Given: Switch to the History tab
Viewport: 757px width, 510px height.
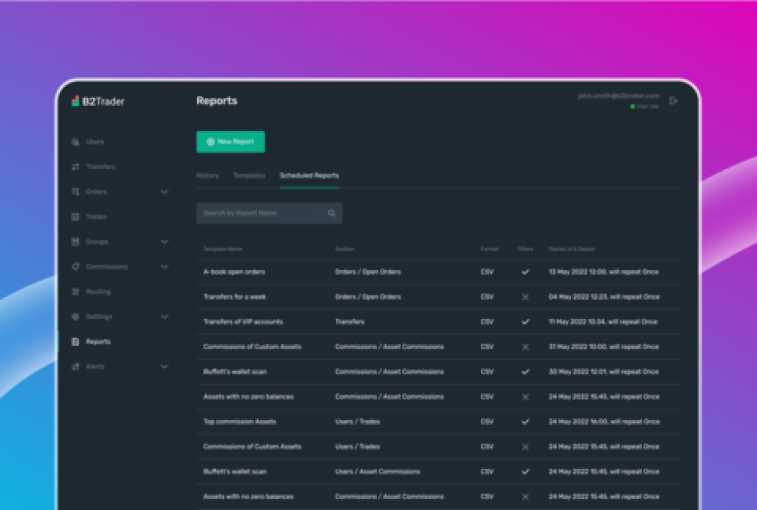Looking at the screenshot, I should tap(207, 176).
